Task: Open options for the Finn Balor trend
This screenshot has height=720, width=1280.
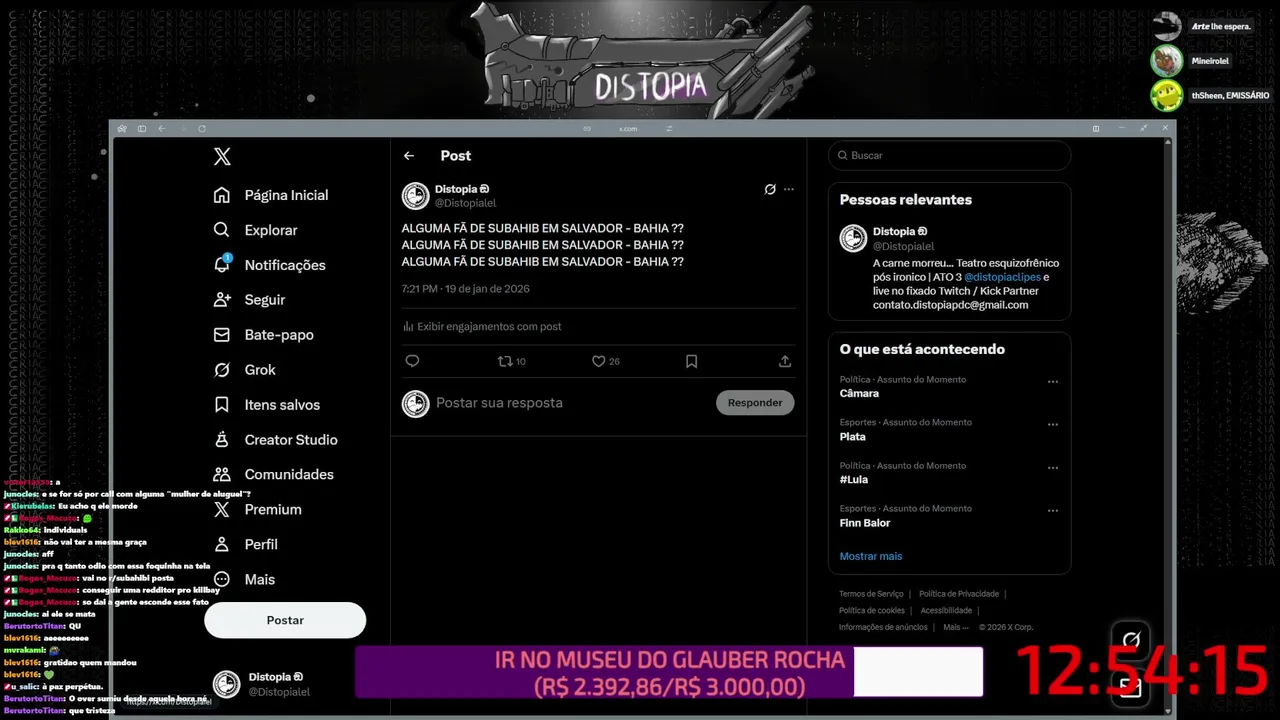Action: (1053, 511)
